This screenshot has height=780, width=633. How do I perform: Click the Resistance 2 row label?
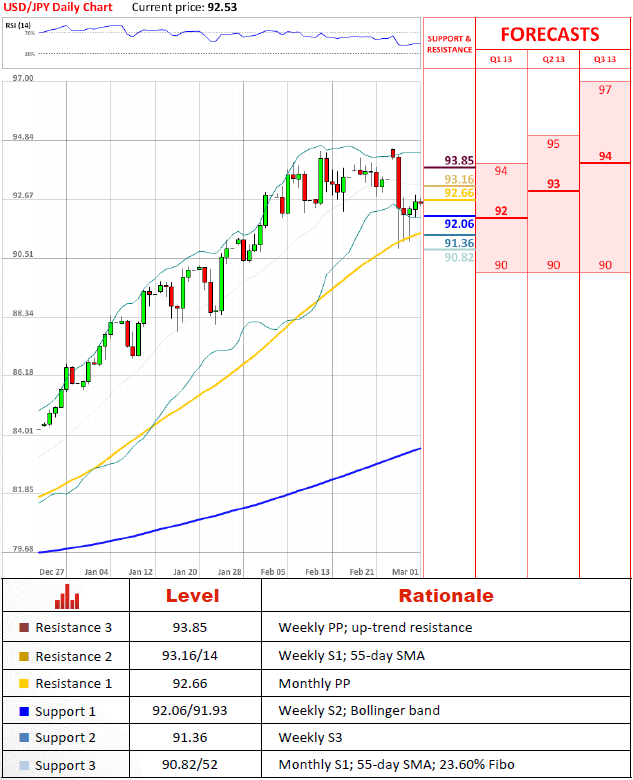coord(74,657)
